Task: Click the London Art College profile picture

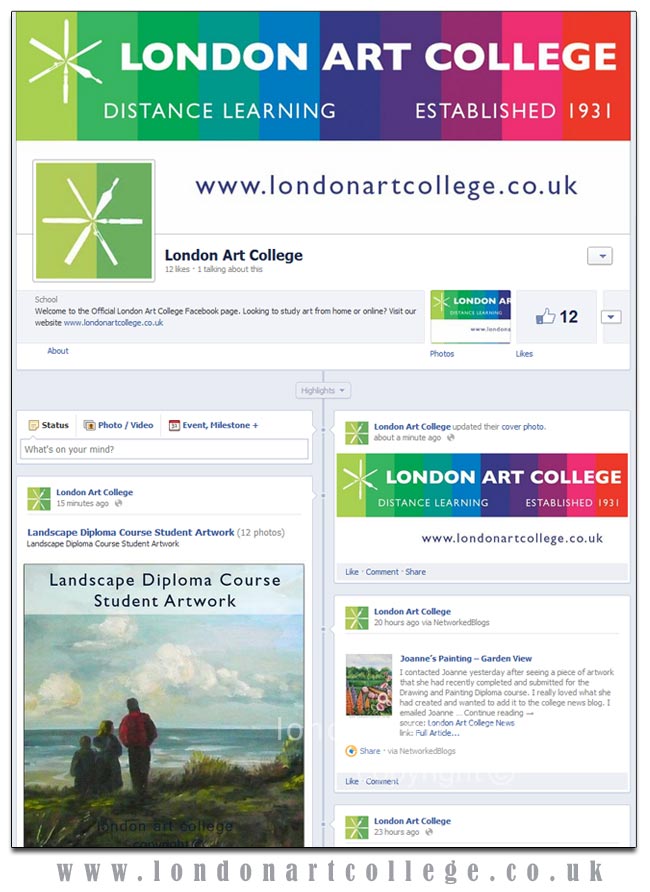Action: [x=94, y=220]
